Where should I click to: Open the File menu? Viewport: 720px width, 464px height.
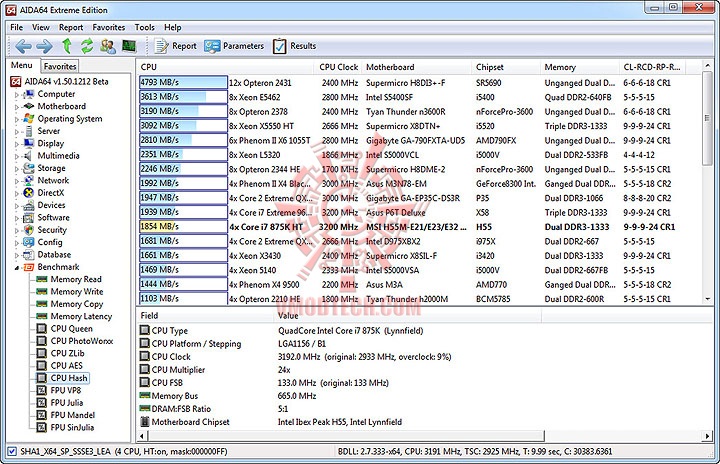(17, 28)
